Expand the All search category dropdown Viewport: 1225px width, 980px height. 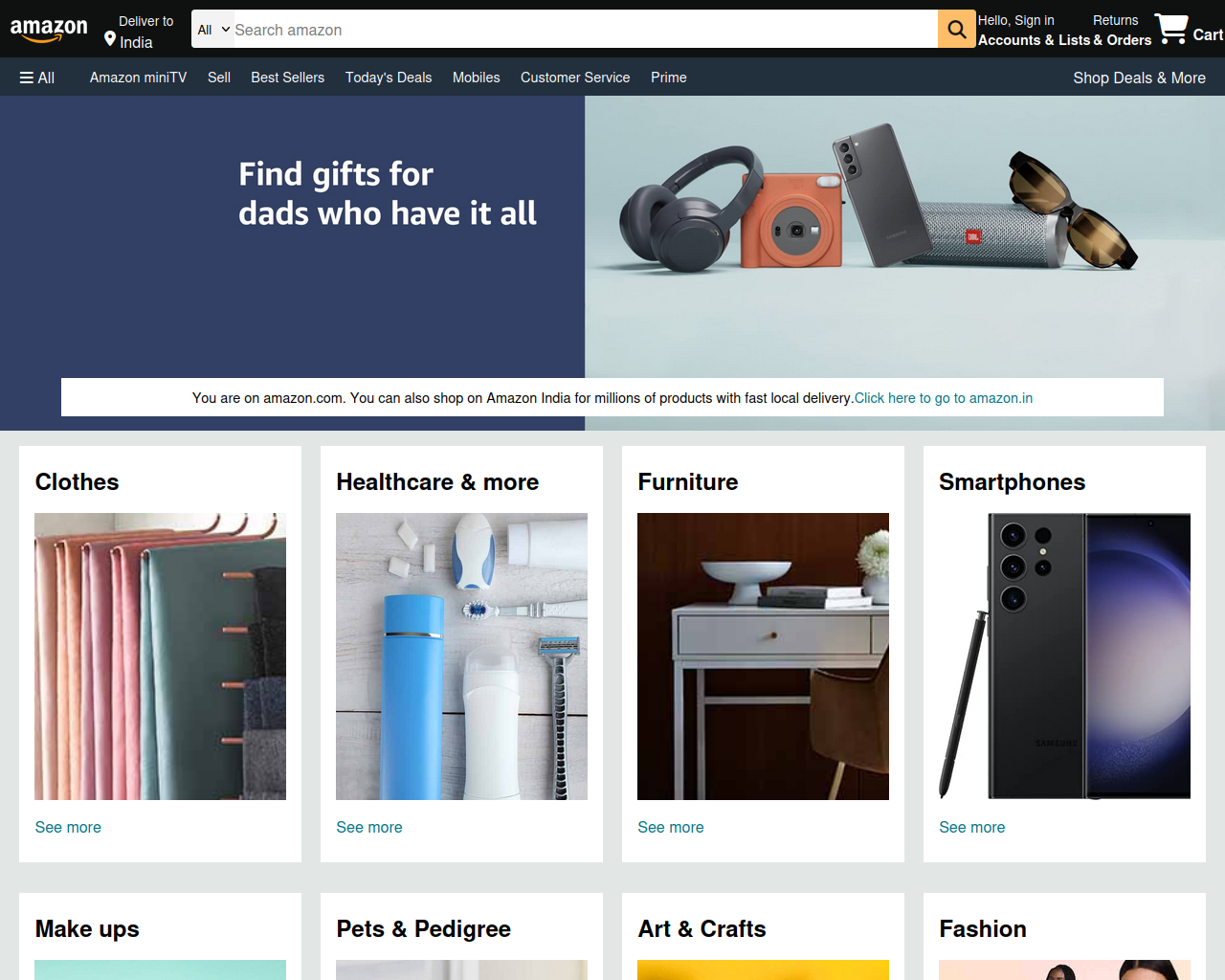213,29
